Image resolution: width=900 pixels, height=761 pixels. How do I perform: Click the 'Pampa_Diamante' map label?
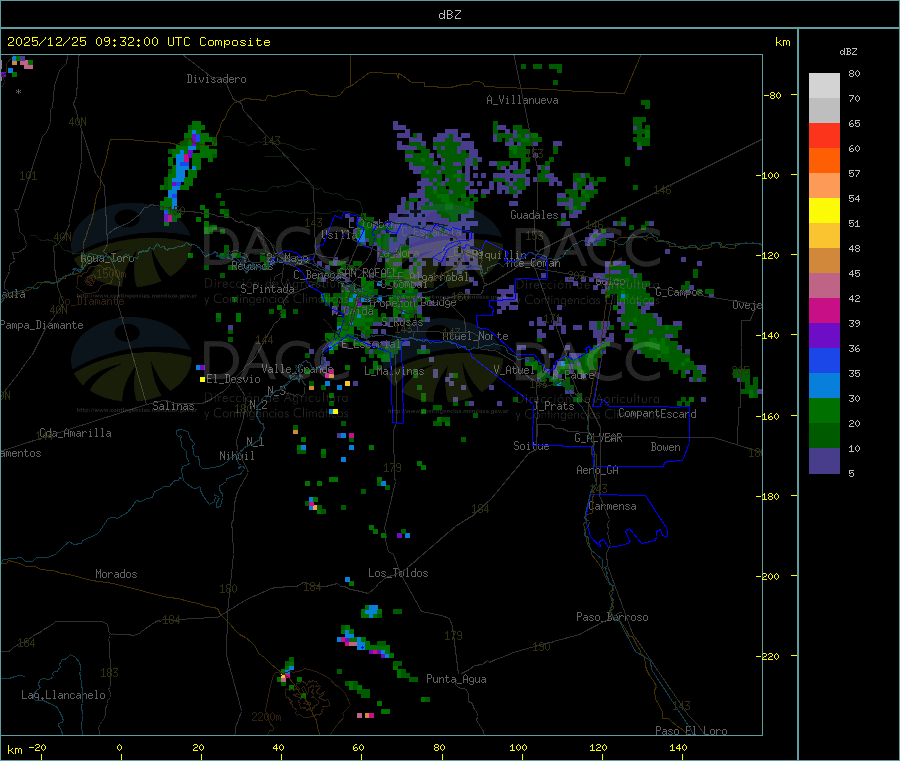coord(42,325)
